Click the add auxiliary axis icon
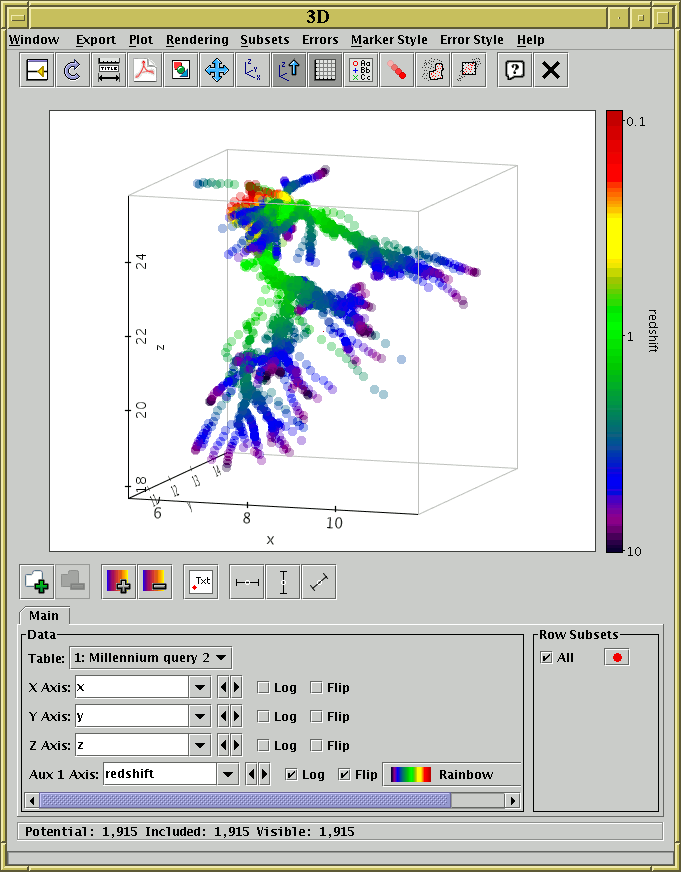 118,581
